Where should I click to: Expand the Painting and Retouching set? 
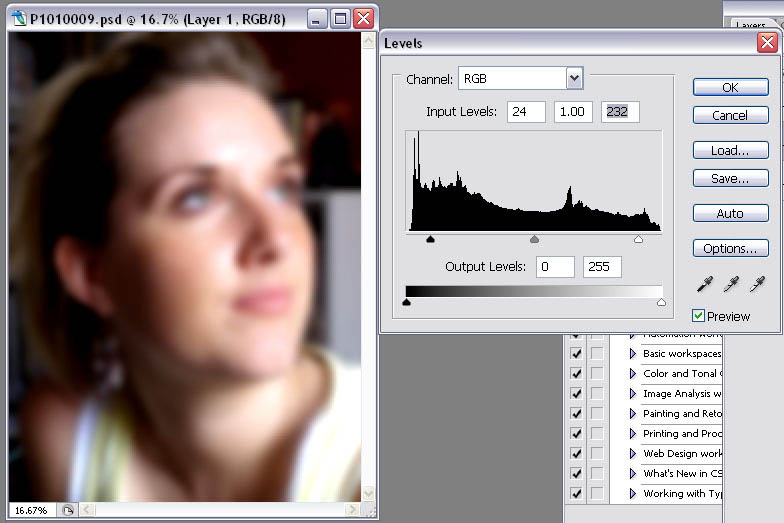coord(632,414)
